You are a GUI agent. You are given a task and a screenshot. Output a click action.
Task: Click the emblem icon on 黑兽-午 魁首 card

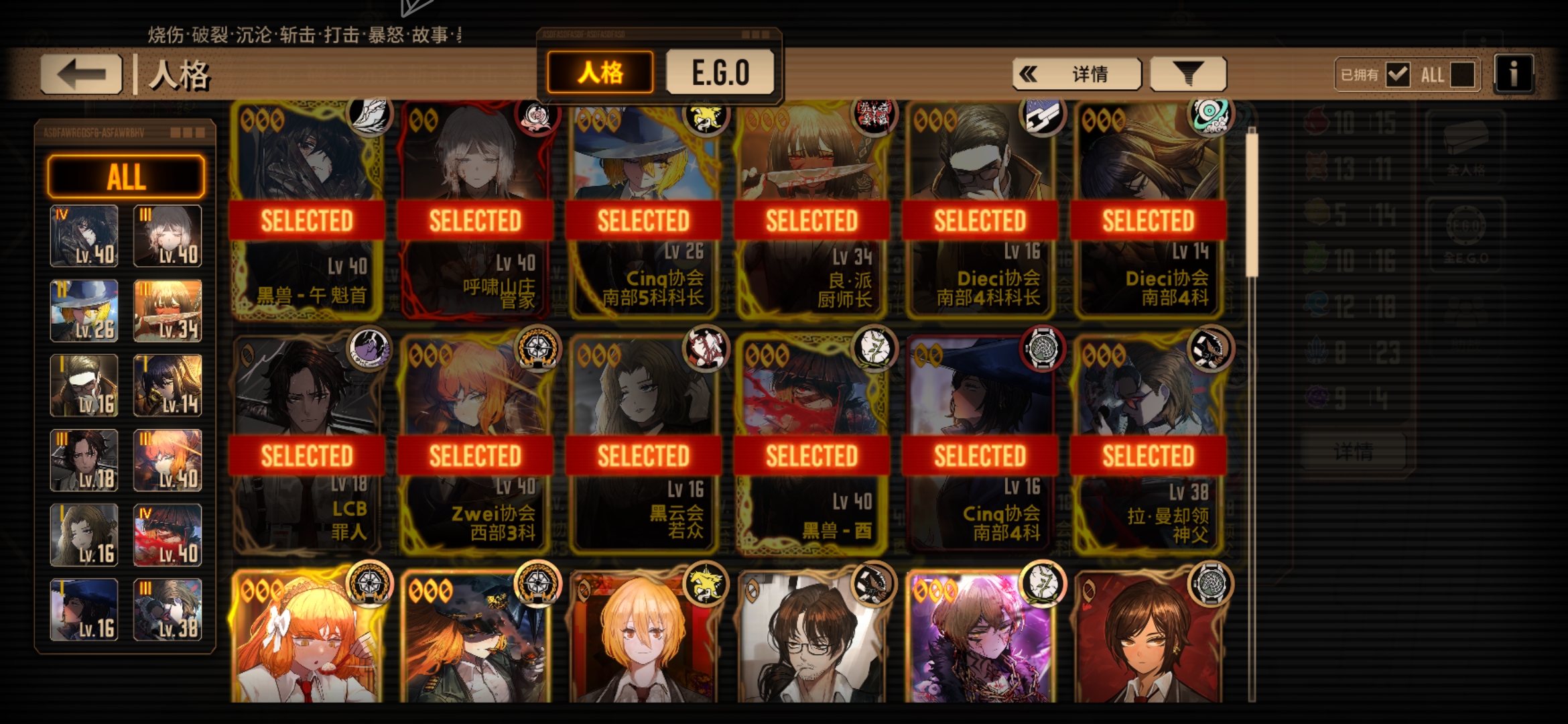click(x=370, y=117)
